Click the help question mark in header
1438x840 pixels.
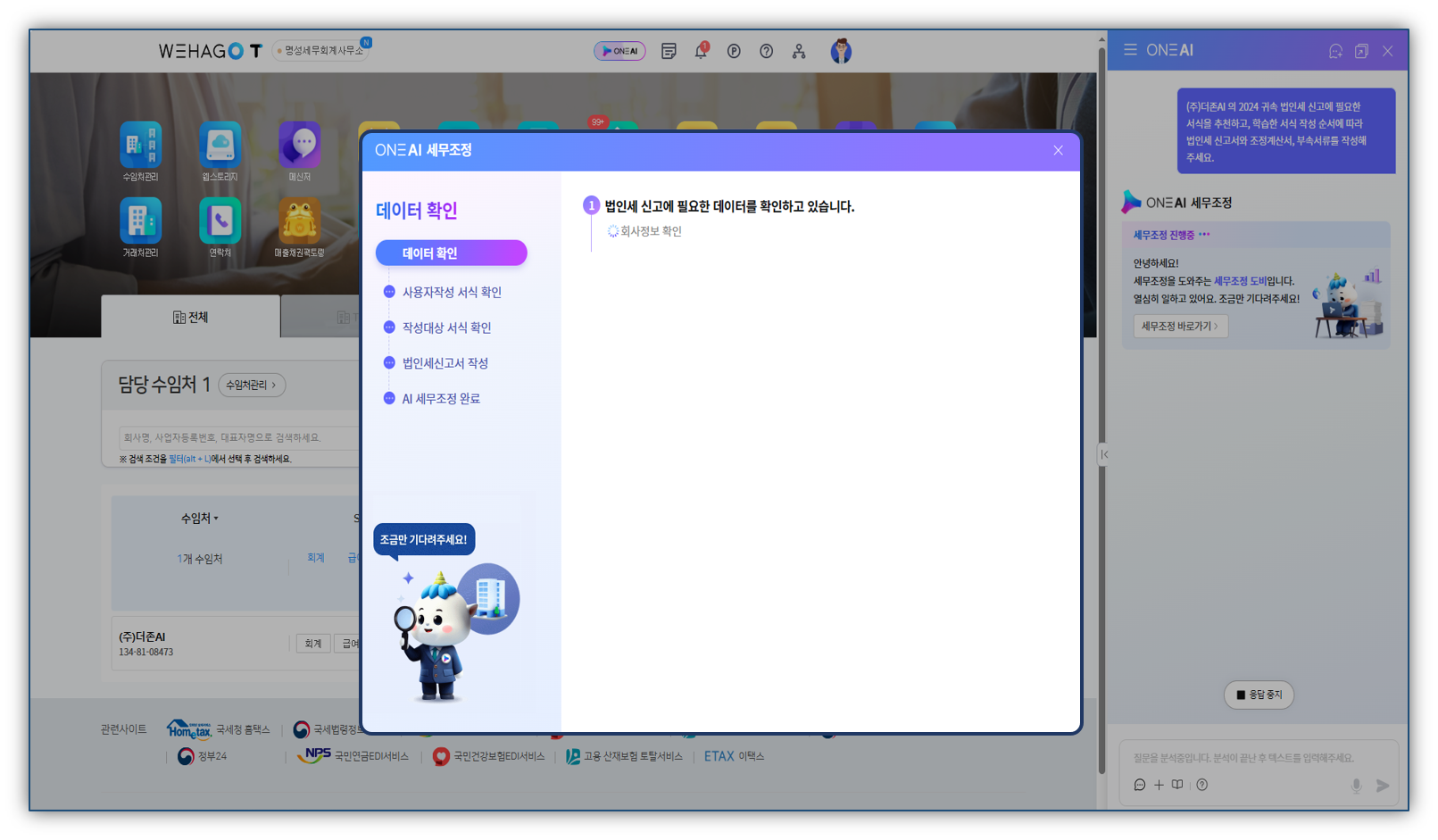pos(766,52)
